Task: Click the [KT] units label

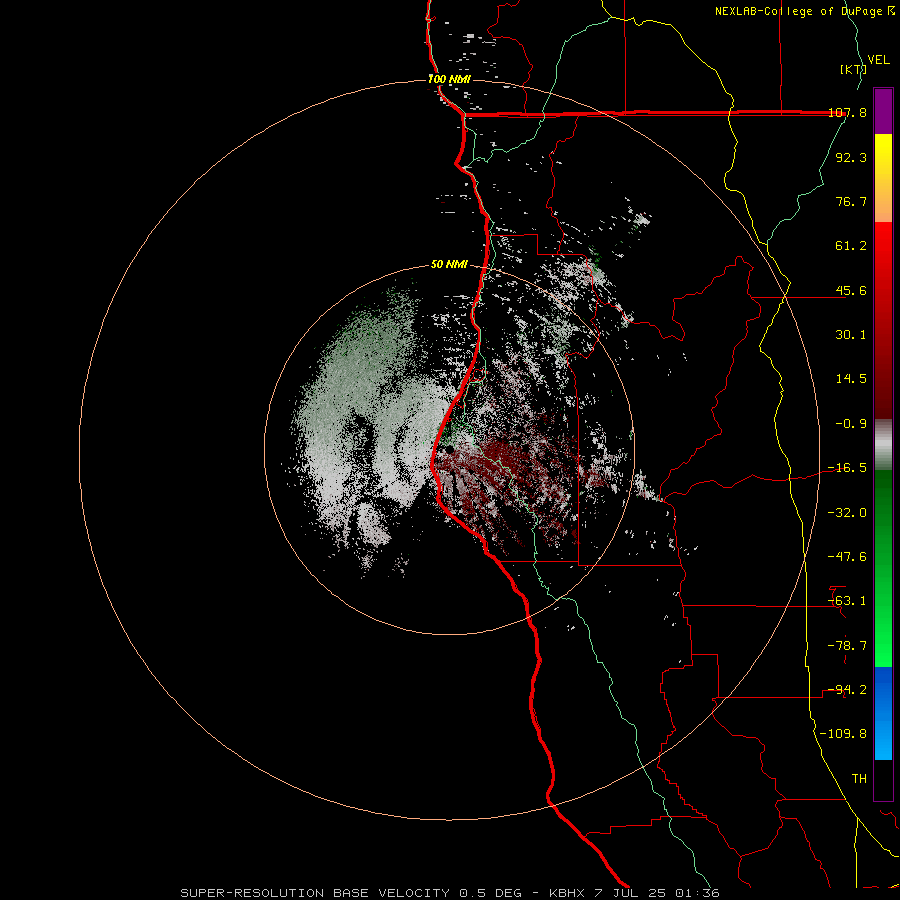Action: click(x=853, y=69)
